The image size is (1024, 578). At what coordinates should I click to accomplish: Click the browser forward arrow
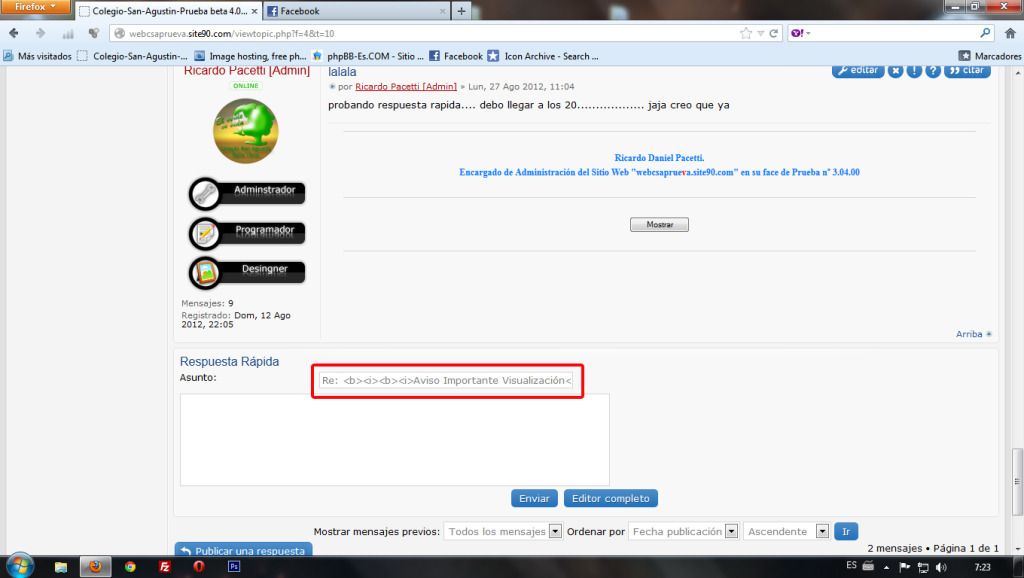pyautogui.click(x=40, y=33)
